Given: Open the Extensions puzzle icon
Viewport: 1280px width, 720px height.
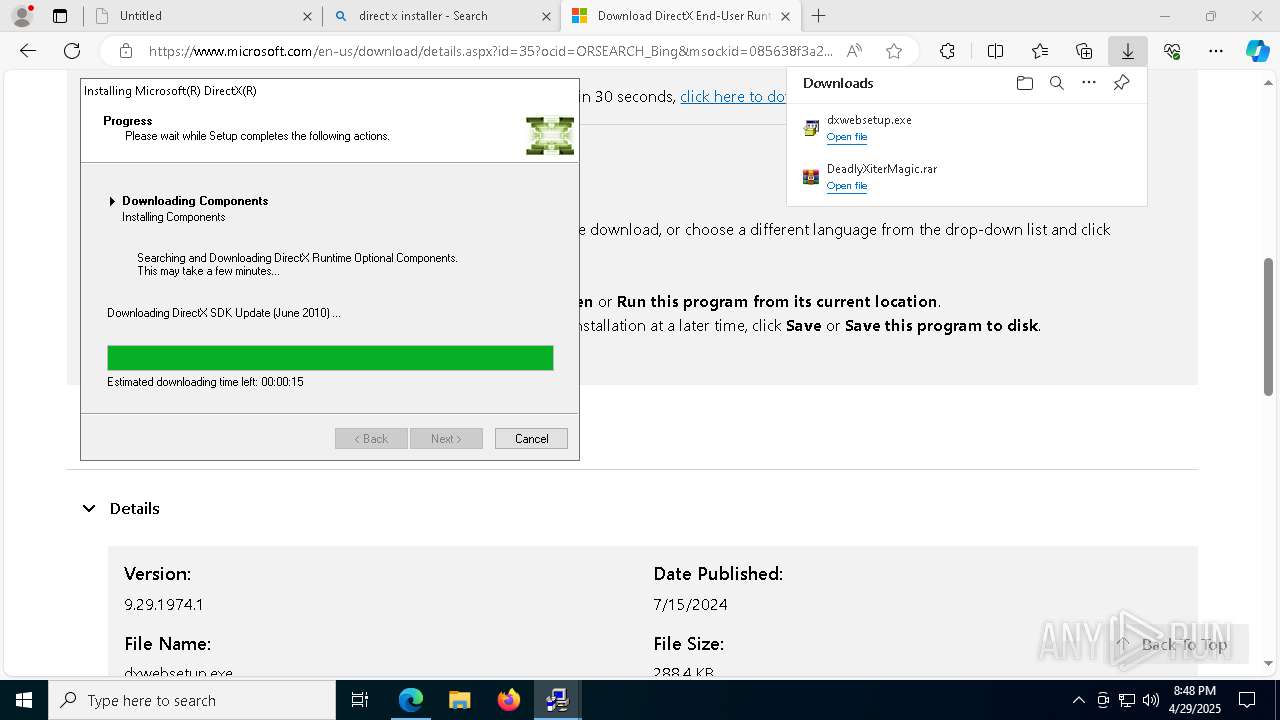Looking at the screenshot, I should click(947, 51).
